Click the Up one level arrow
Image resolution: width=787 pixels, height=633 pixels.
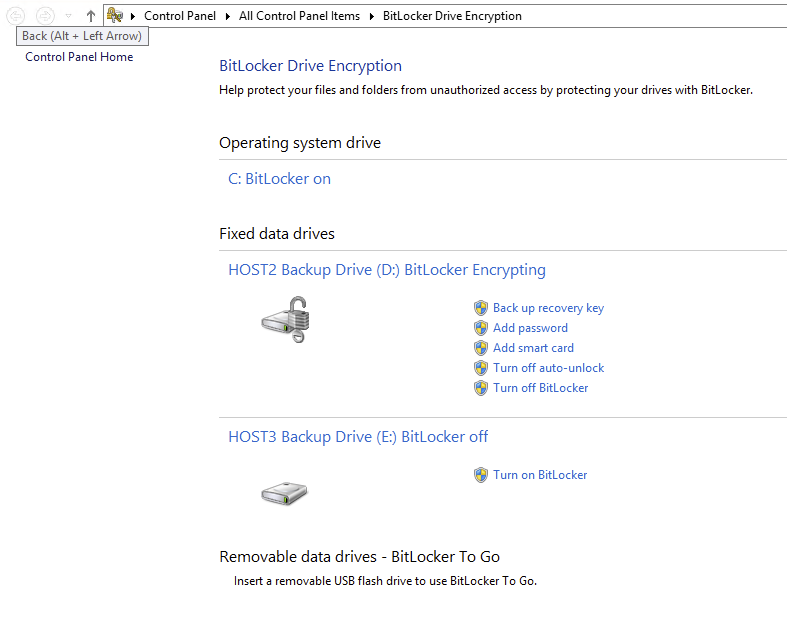[91, 16]
